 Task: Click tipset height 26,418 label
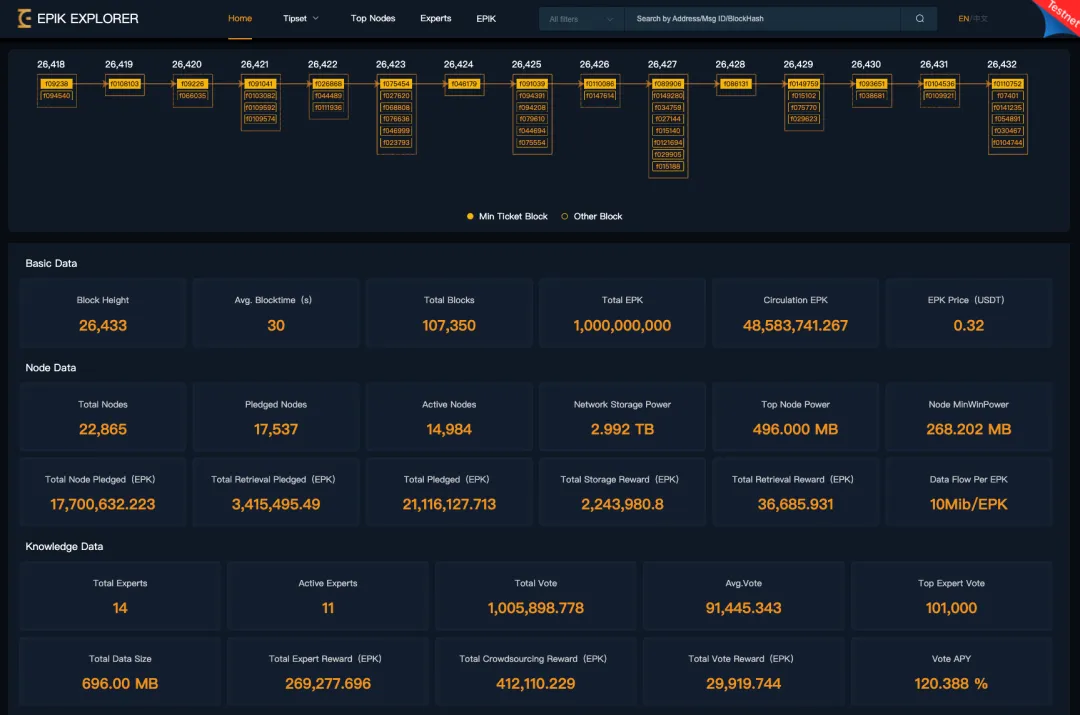point(51,64)
